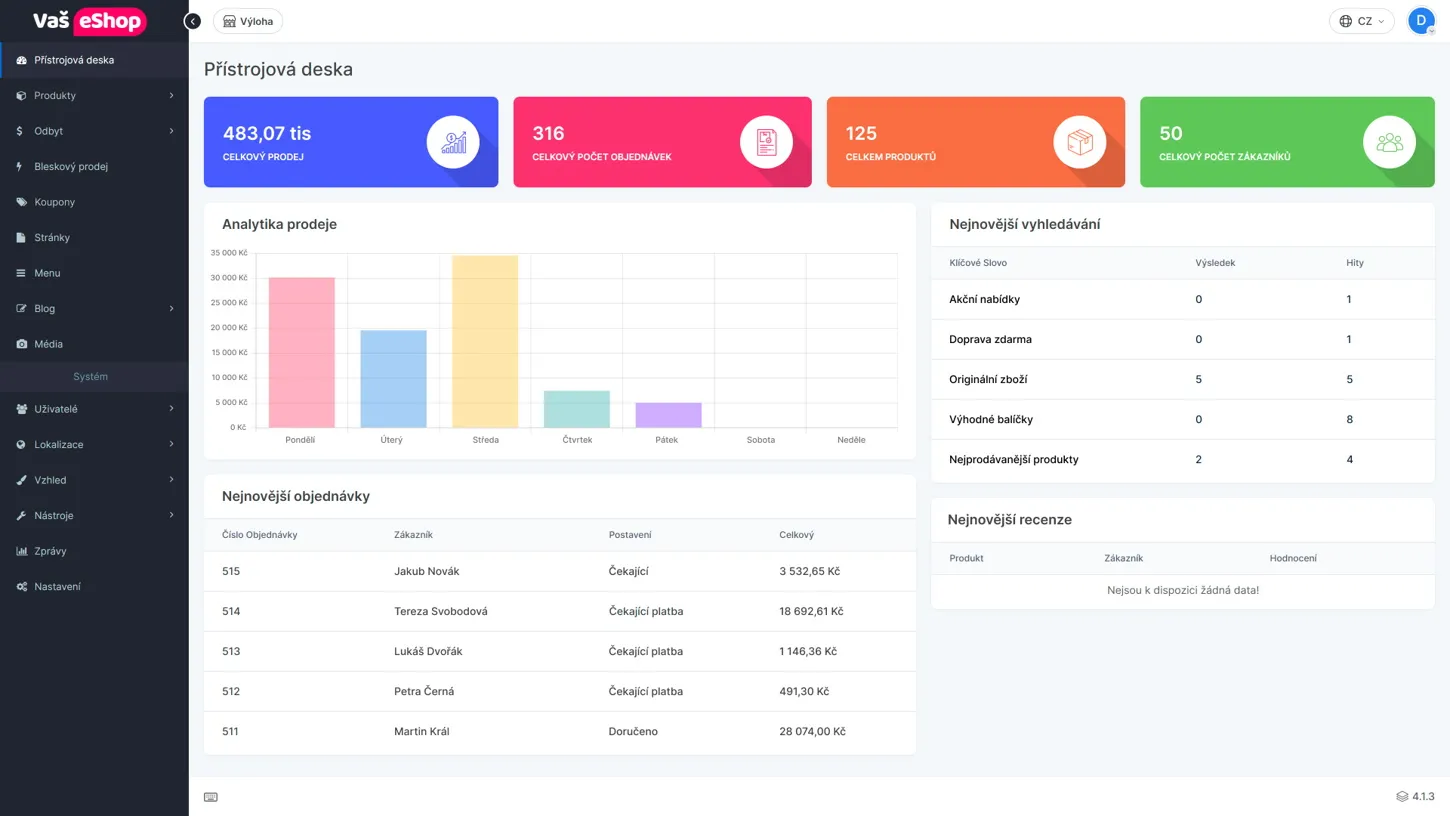
Task: Open the Média library icon
Action: click(20, 343)
